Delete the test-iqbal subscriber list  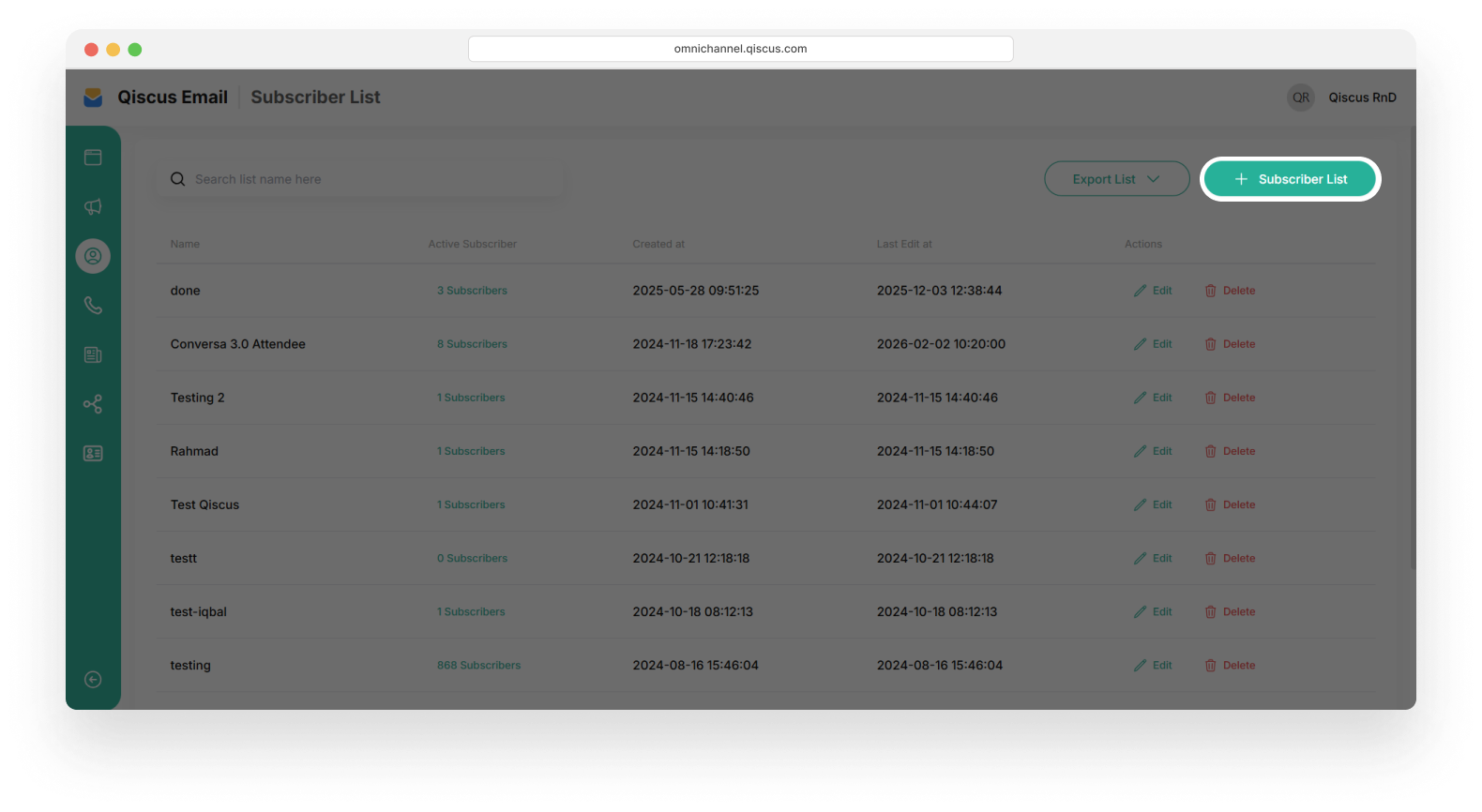click(1230, 612)
